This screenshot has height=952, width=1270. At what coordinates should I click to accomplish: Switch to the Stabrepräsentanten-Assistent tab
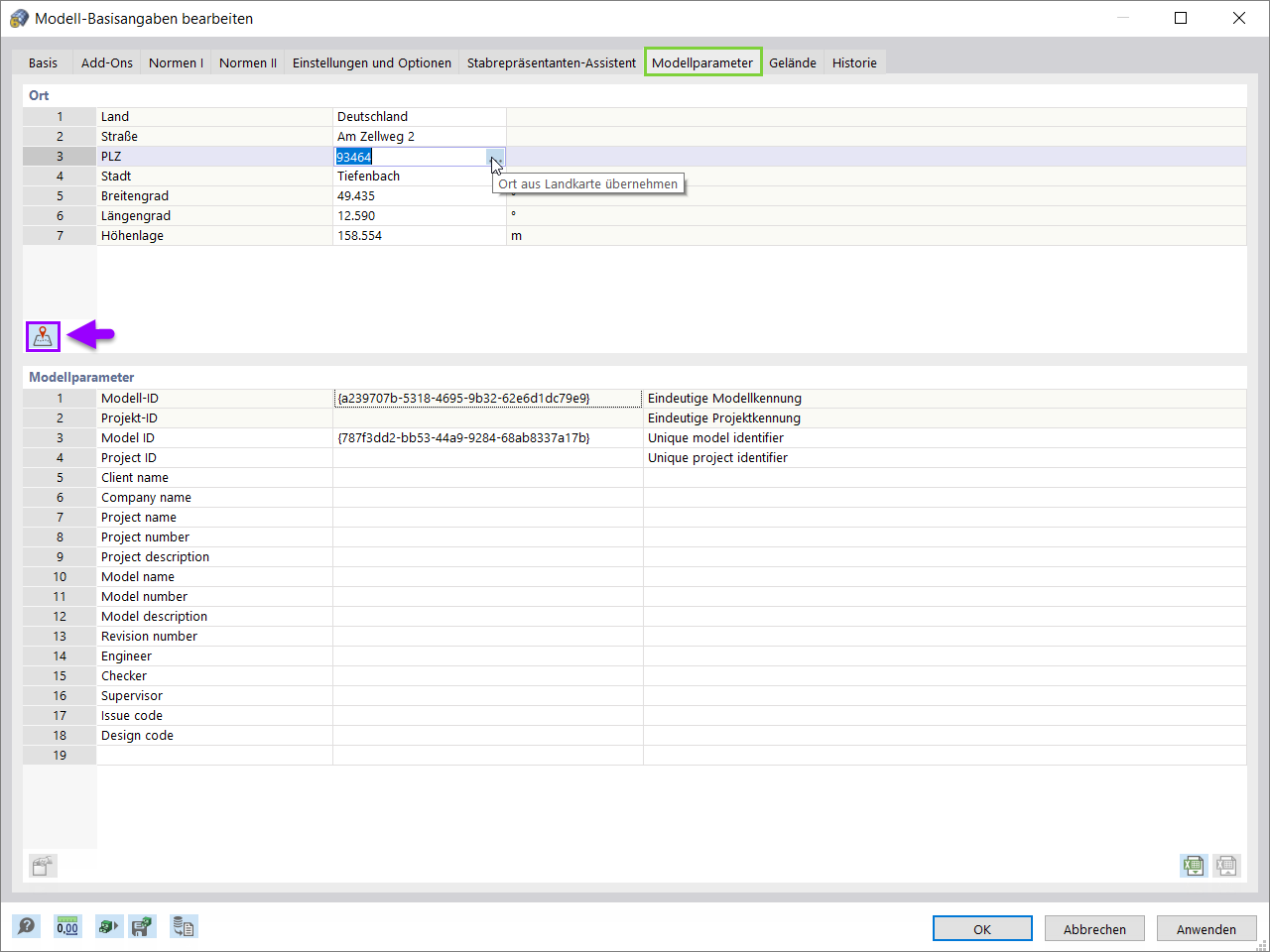[552, 62]
